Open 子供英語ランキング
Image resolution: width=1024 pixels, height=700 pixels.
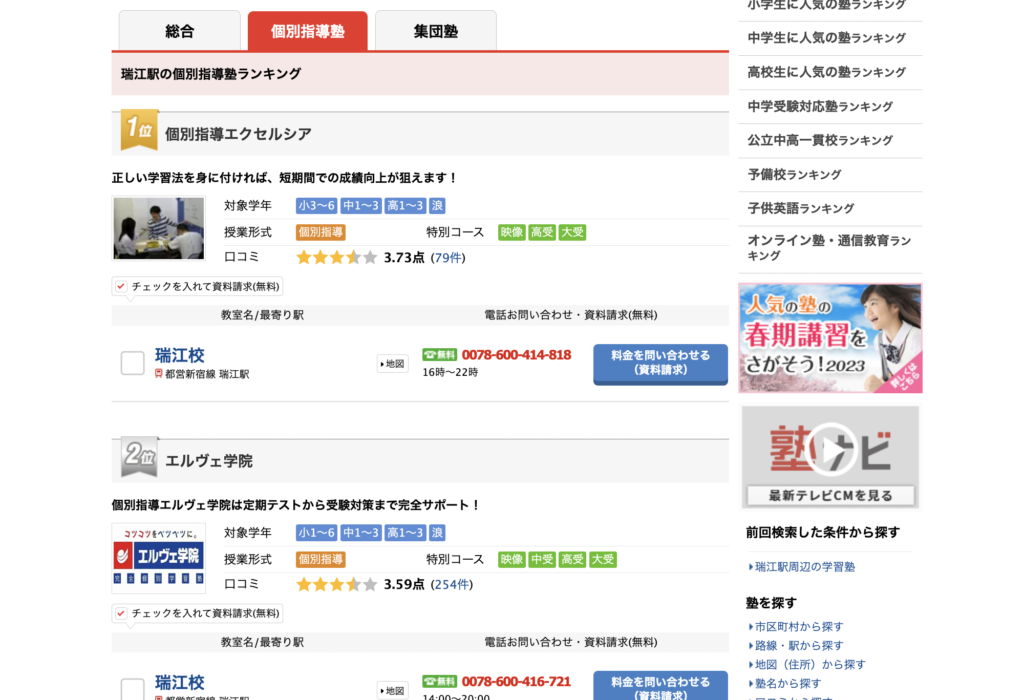click(801, 208)
